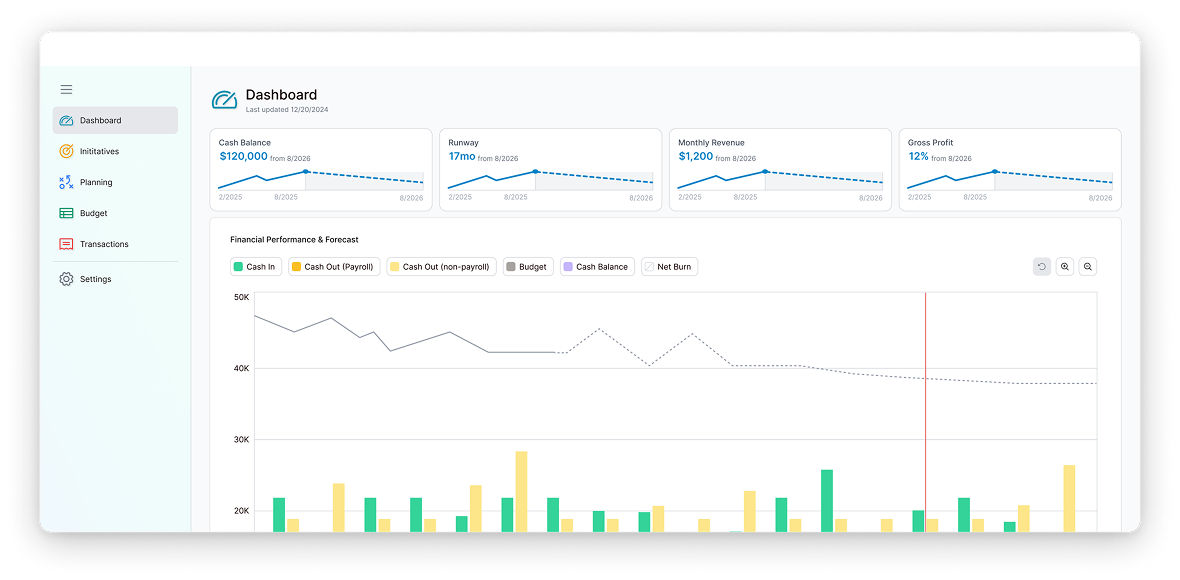Click the Budget spreadsheet icon

tap(66, 213)
